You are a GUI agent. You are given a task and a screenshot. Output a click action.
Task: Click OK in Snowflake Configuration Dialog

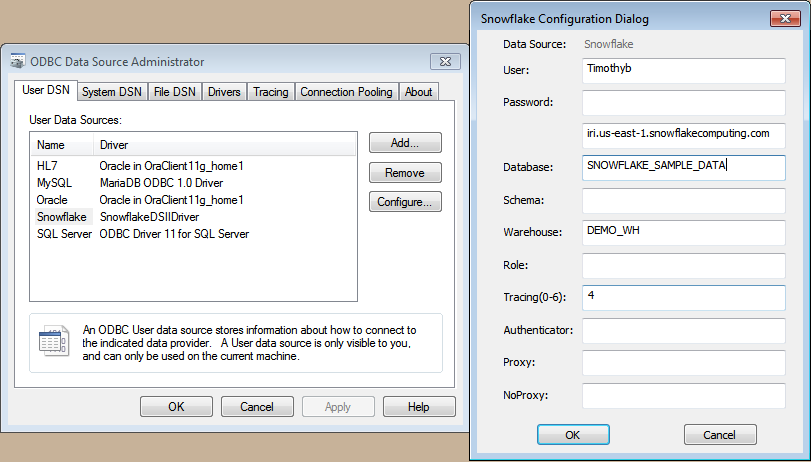tap(573, 435)
